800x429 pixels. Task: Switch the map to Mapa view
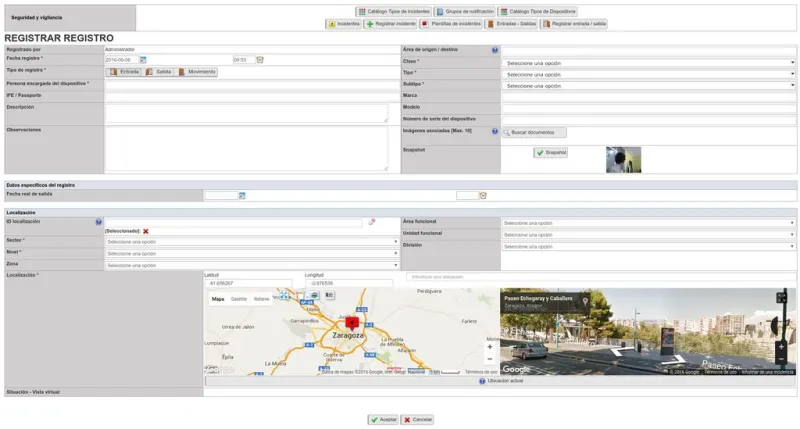218,299
